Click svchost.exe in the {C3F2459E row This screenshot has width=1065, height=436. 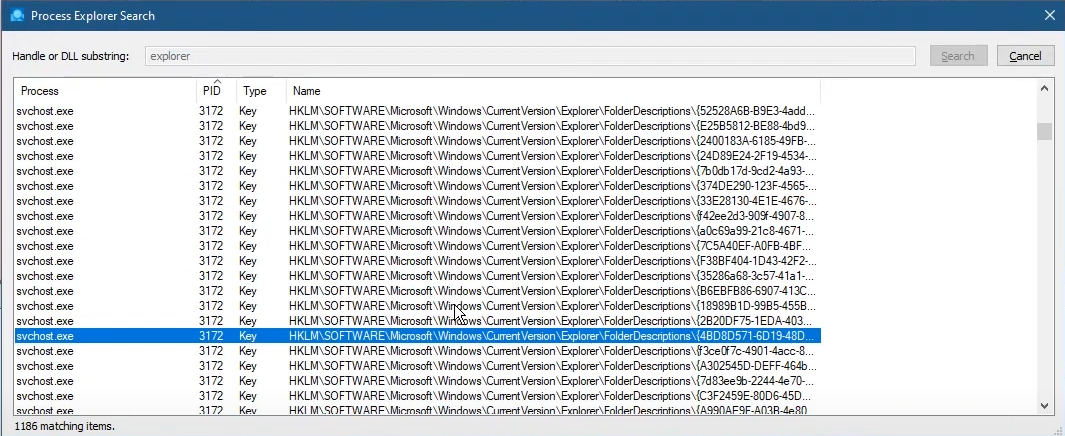[45, 395]
